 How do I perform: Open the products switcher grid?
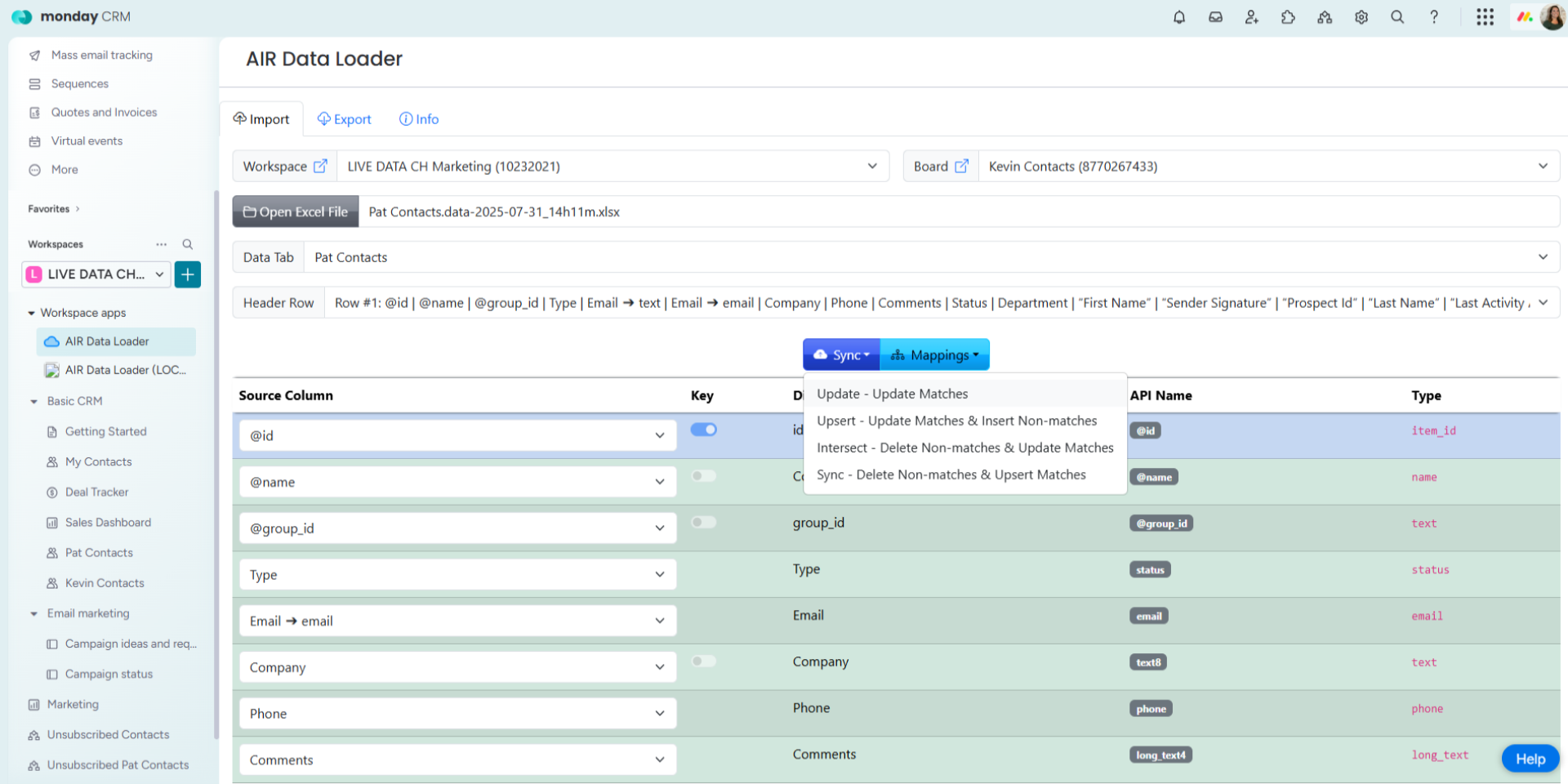(1485, 17)
